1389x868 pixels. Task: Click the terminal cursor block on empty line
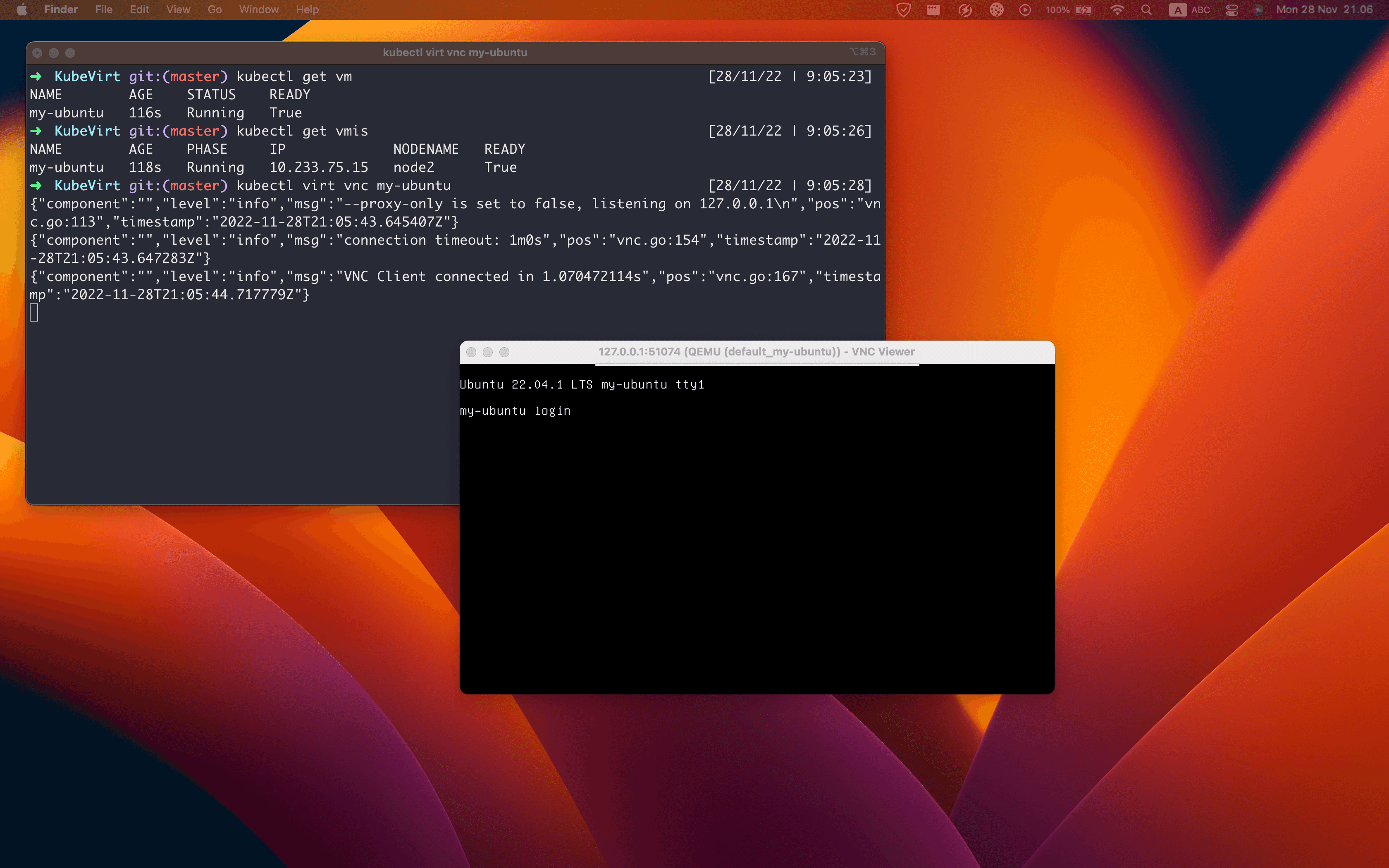(x=34, y=313)
